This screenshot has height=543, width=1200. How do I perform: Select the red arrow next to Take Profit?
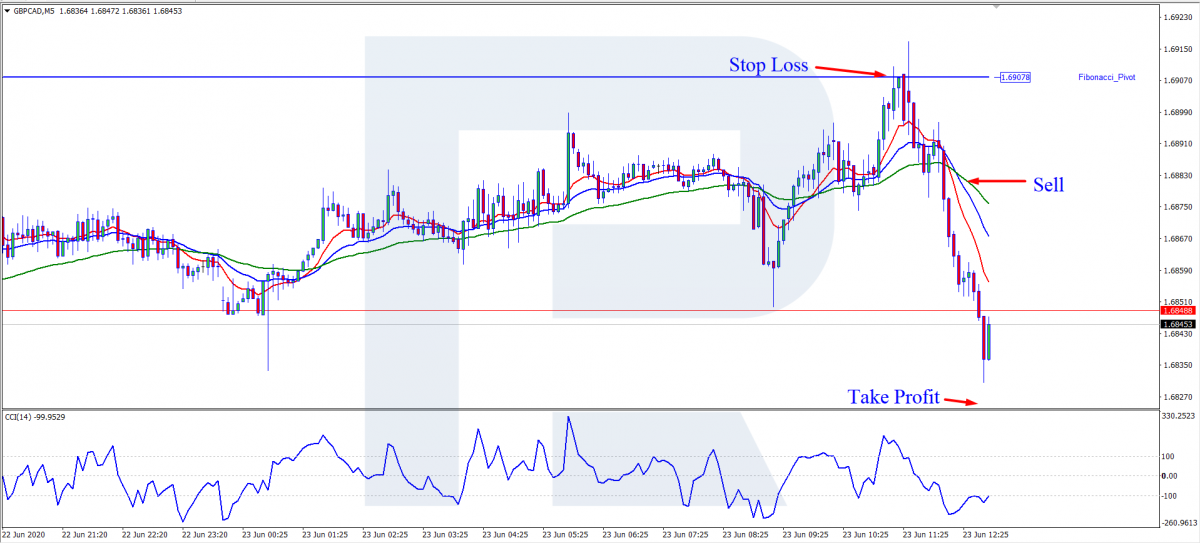(962, 402)
